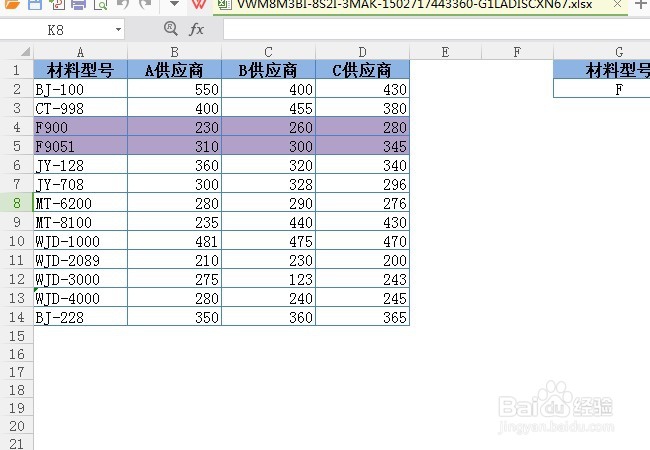Viewport: 650px width, 450px height.
Task: Select column B header
Action: (x=175, y=52)
